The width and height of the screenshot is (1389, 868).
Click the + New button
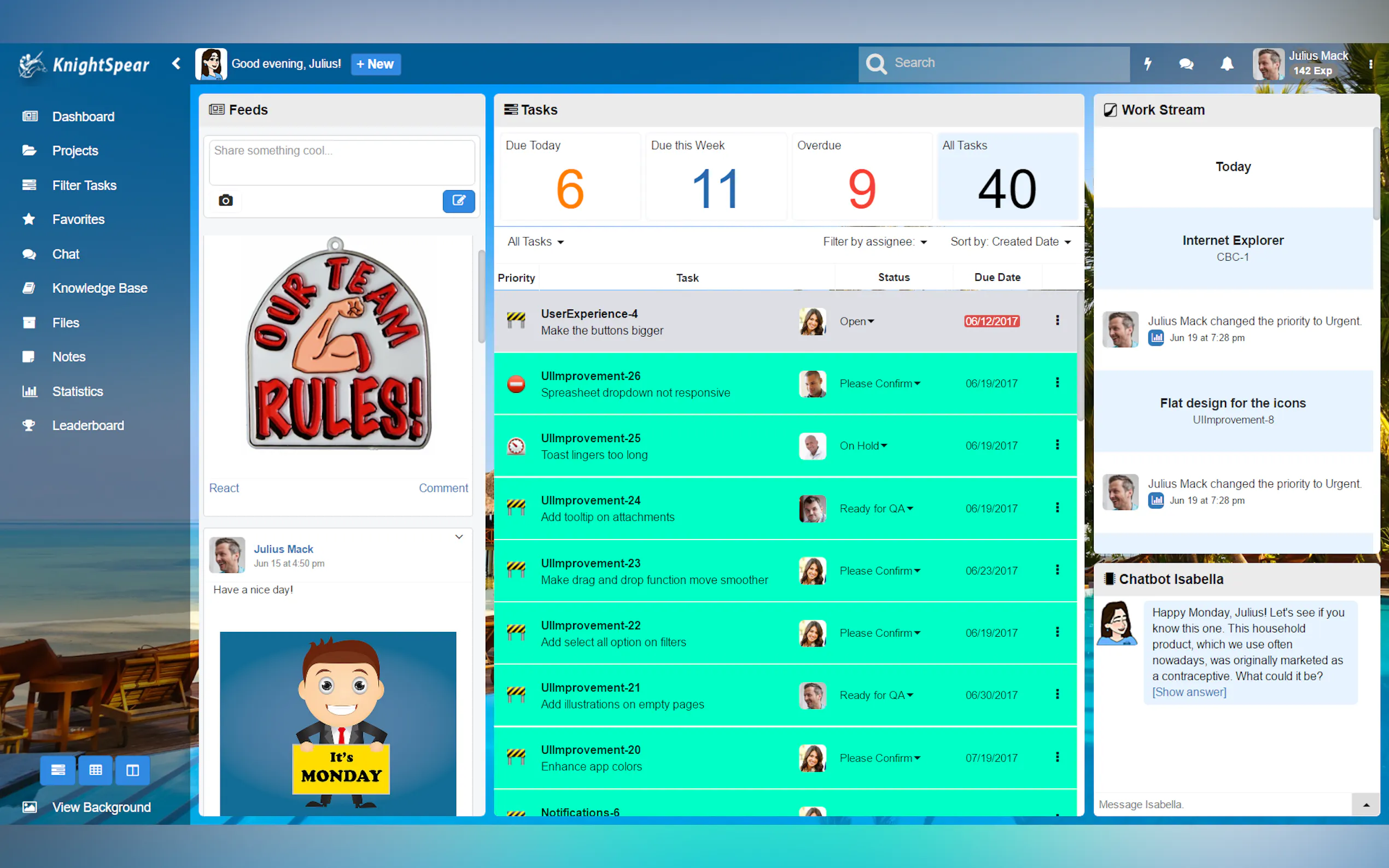[375, 64]
